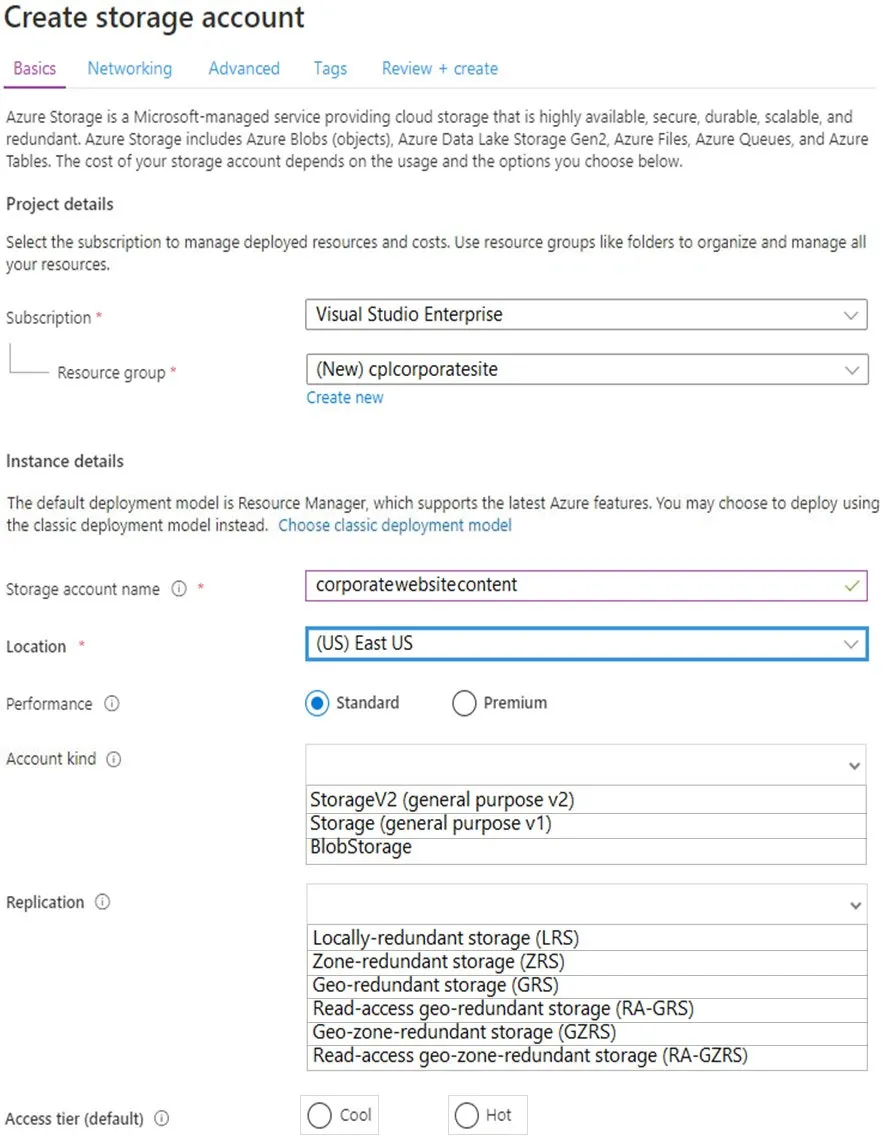Open the Access tier info icon
887x1139 pixels.
point(162,1119)
